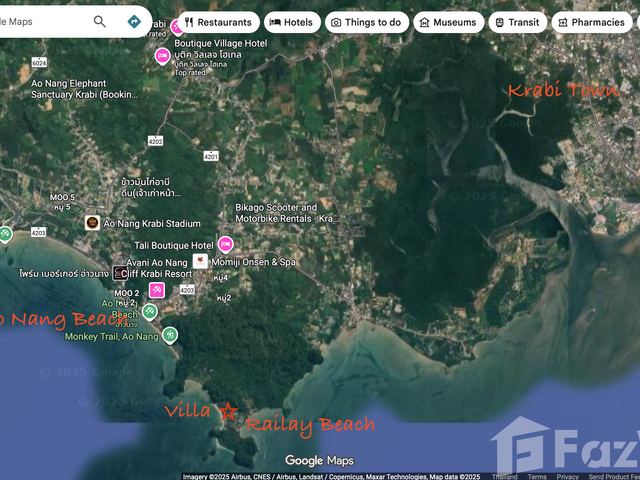Open the Terms link in the footer
The width and height of the screenshot is (640, 480).
pyautogui.click(x=537, y=476)
